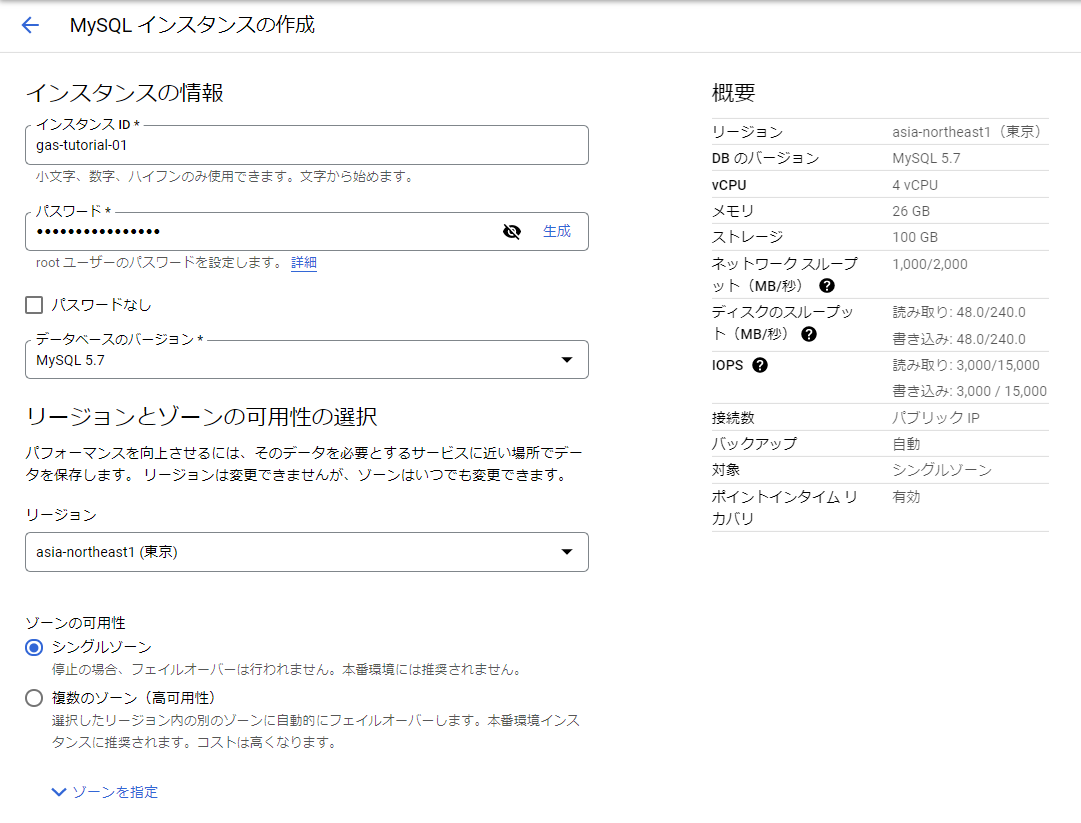Click the back arrow to exit instance creation
Image resolution: width=1081 pixels, height=823 pixels.
point(29,25)
